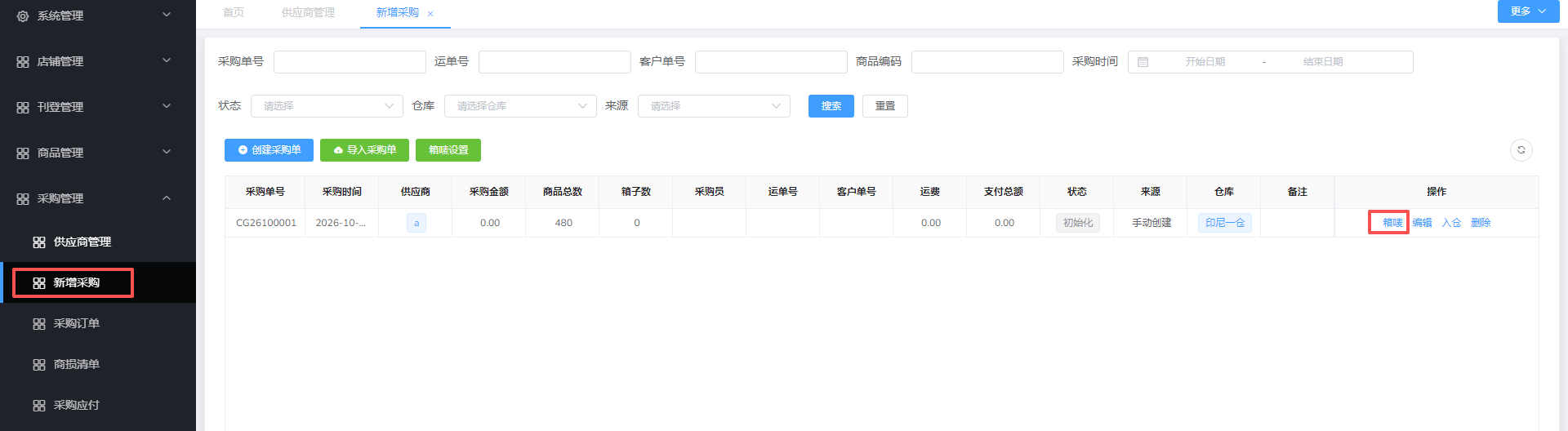Click 入仓 link for CG26100001

pyautogui.click(x=1451, y=223)
